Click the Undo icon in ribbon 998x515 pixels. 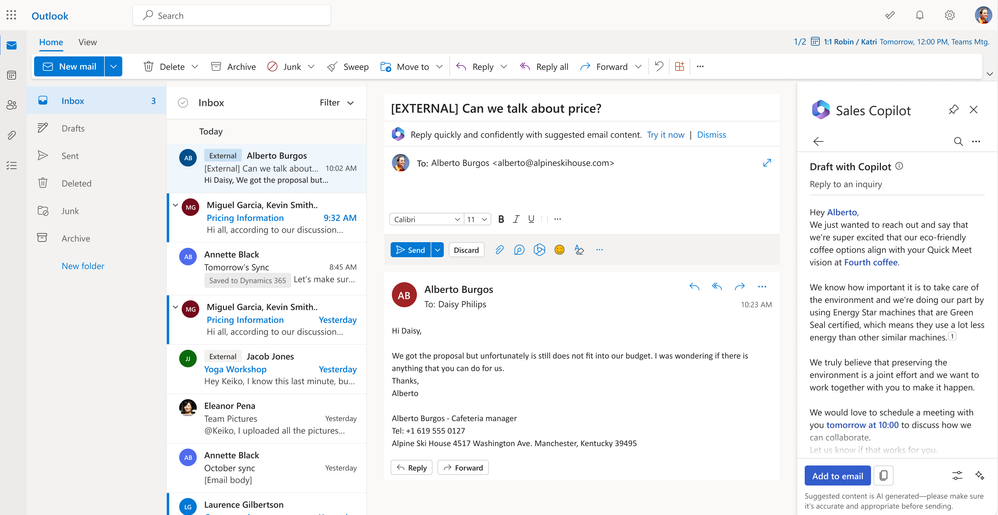(x=659, y=66)
